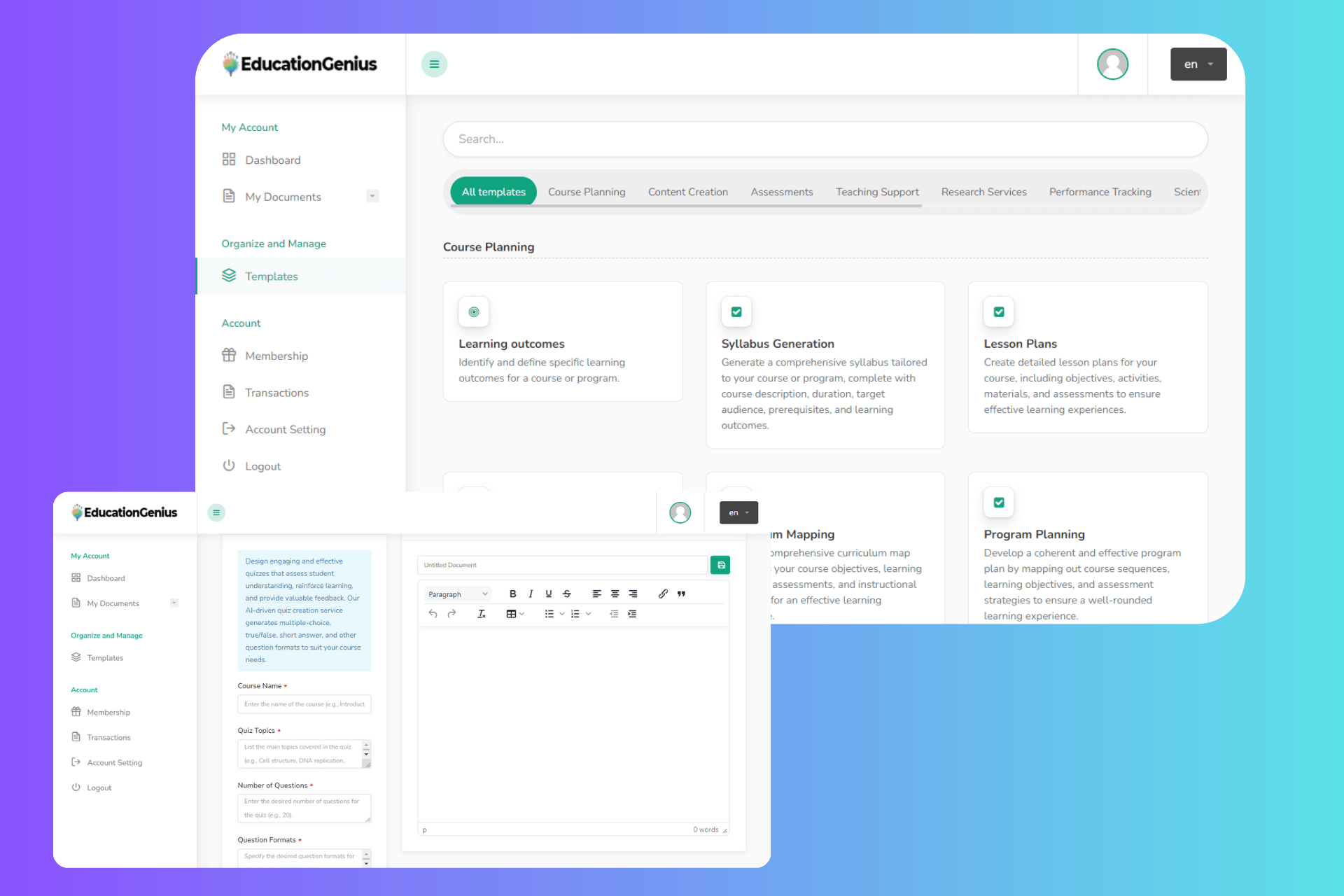The width and height of the screenshot is (1344, 896).
Task: Switch to the Teaching Support tab
Action: coord(877,192)
